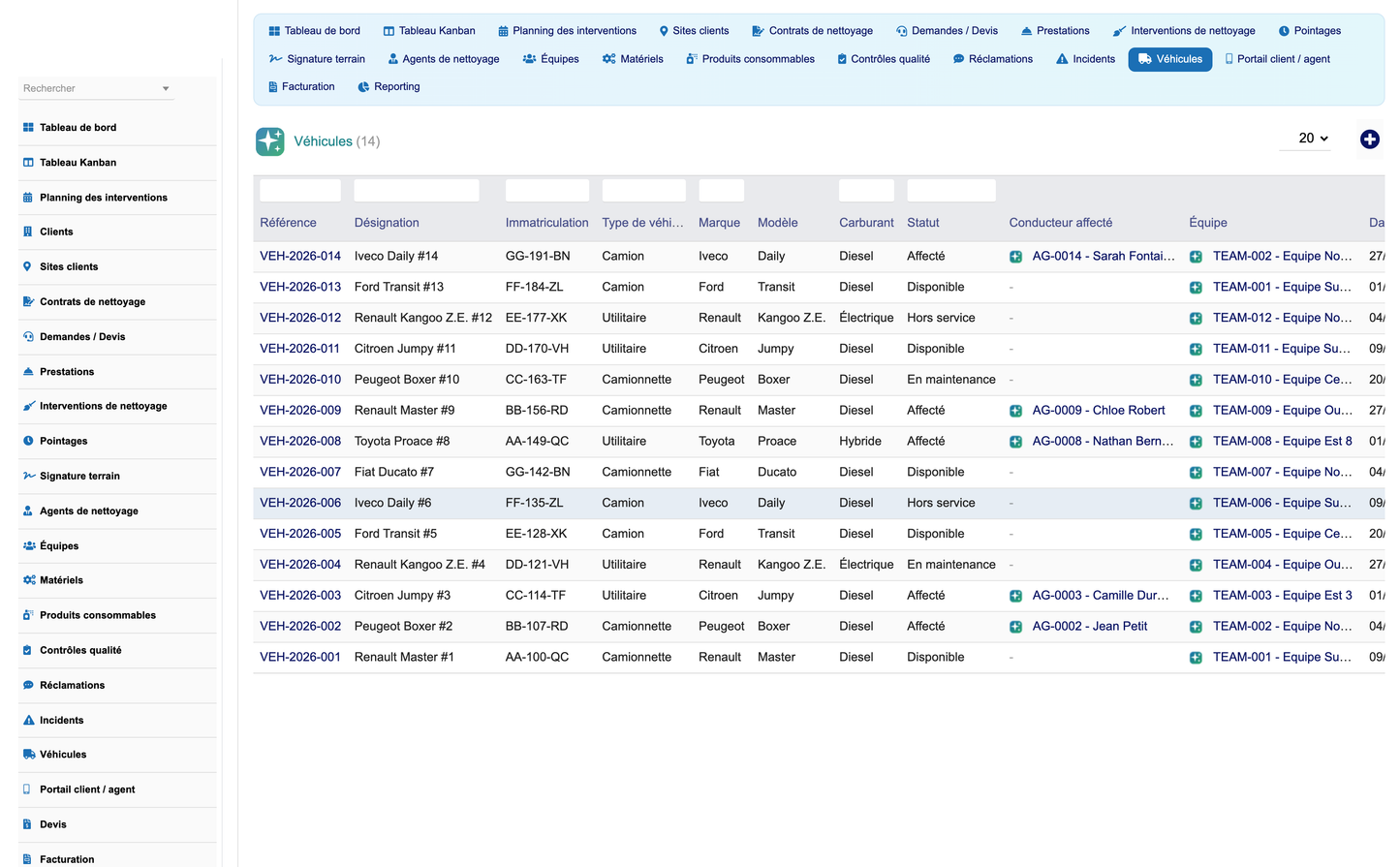Click the Reporting pie chart icon
Image resolution: width=1400 pixels, height=867 pixels.
point(363,87)
